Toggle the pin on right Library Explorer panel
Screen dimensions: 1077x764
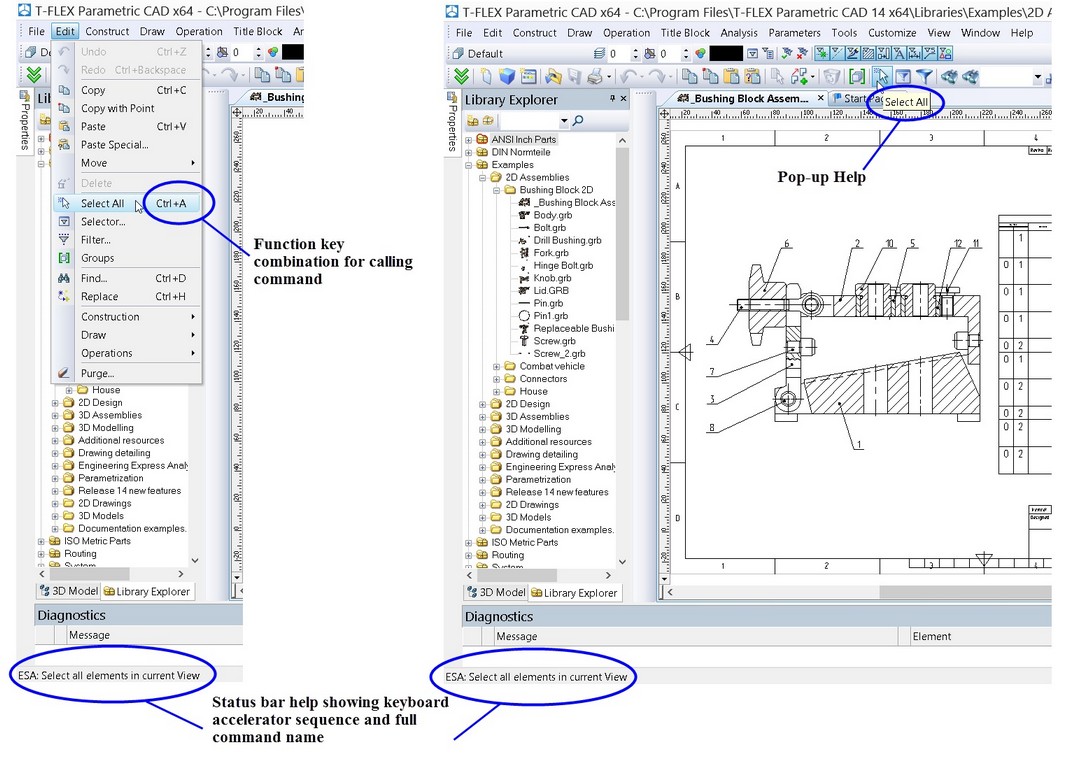pyautogui.click(x=613, y=99)
